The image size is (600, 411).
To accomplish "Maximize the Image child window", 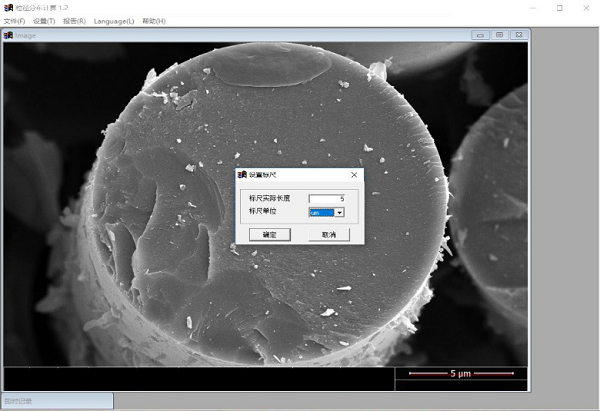I will point(500,35).
